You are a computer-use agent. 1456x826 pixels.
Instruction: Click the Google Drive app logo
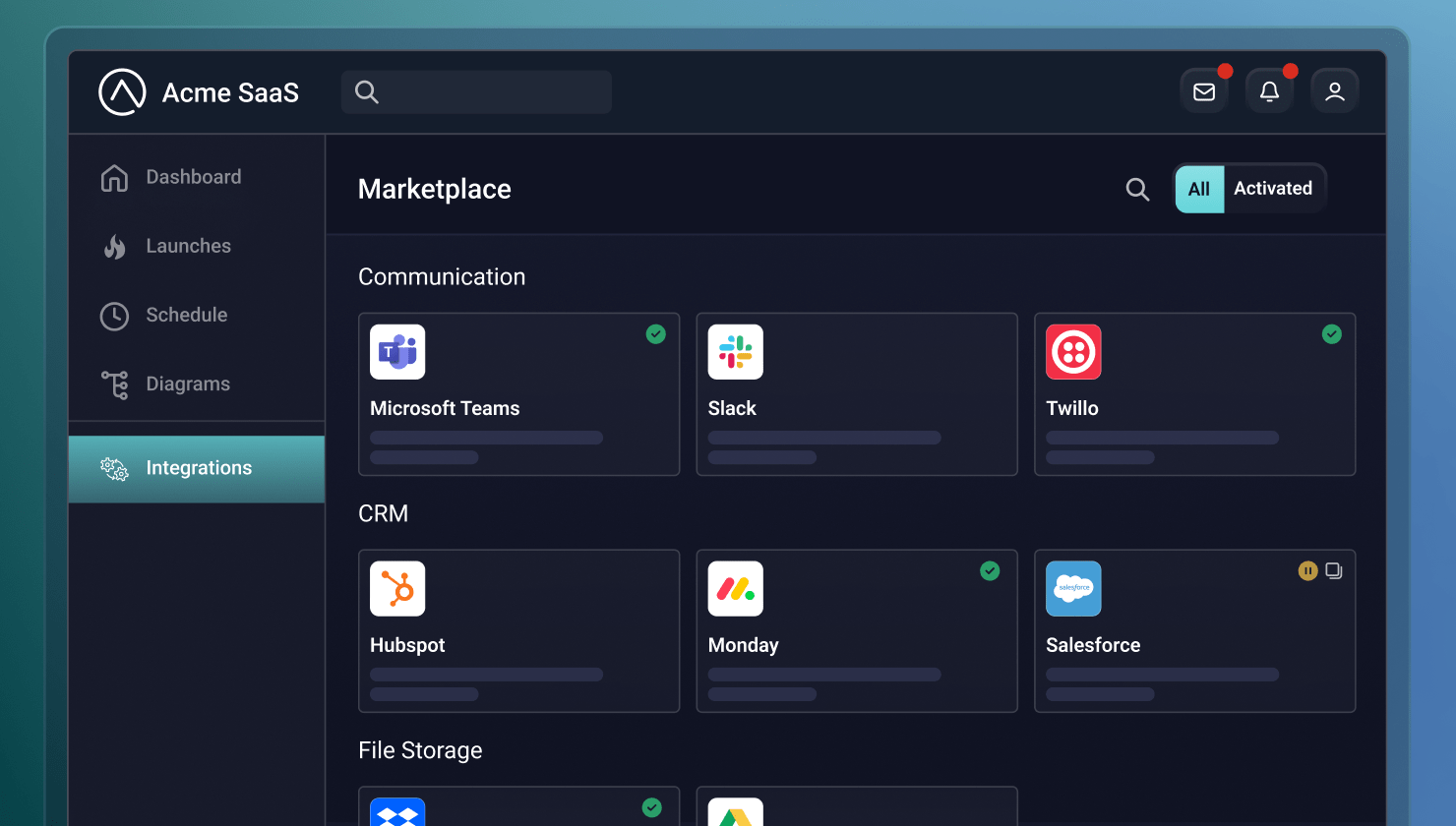(x=736, y=811)
